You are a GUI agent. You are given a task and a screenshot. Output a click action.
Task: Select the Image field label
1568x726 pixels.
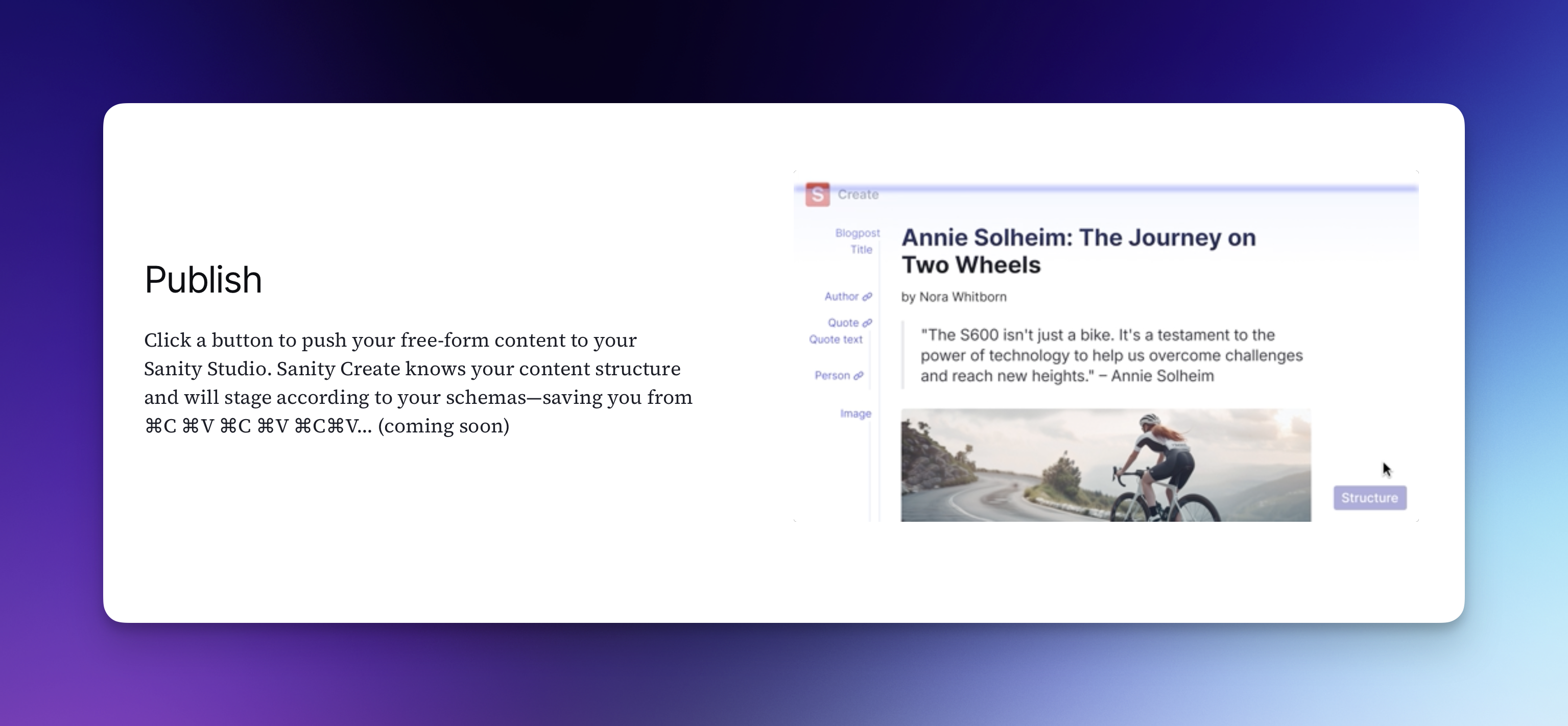(x=855, y=414)
